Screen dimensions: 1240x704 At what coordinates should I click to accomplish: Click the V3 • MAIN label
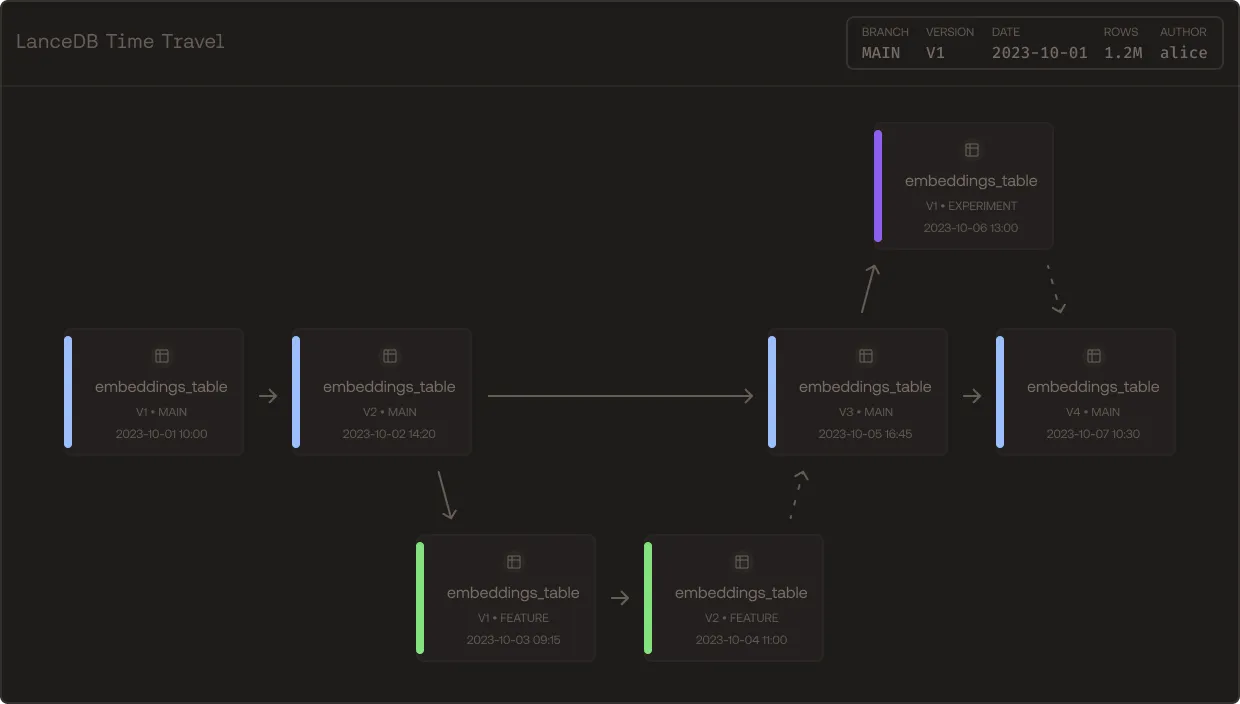(x=865, y=412)
